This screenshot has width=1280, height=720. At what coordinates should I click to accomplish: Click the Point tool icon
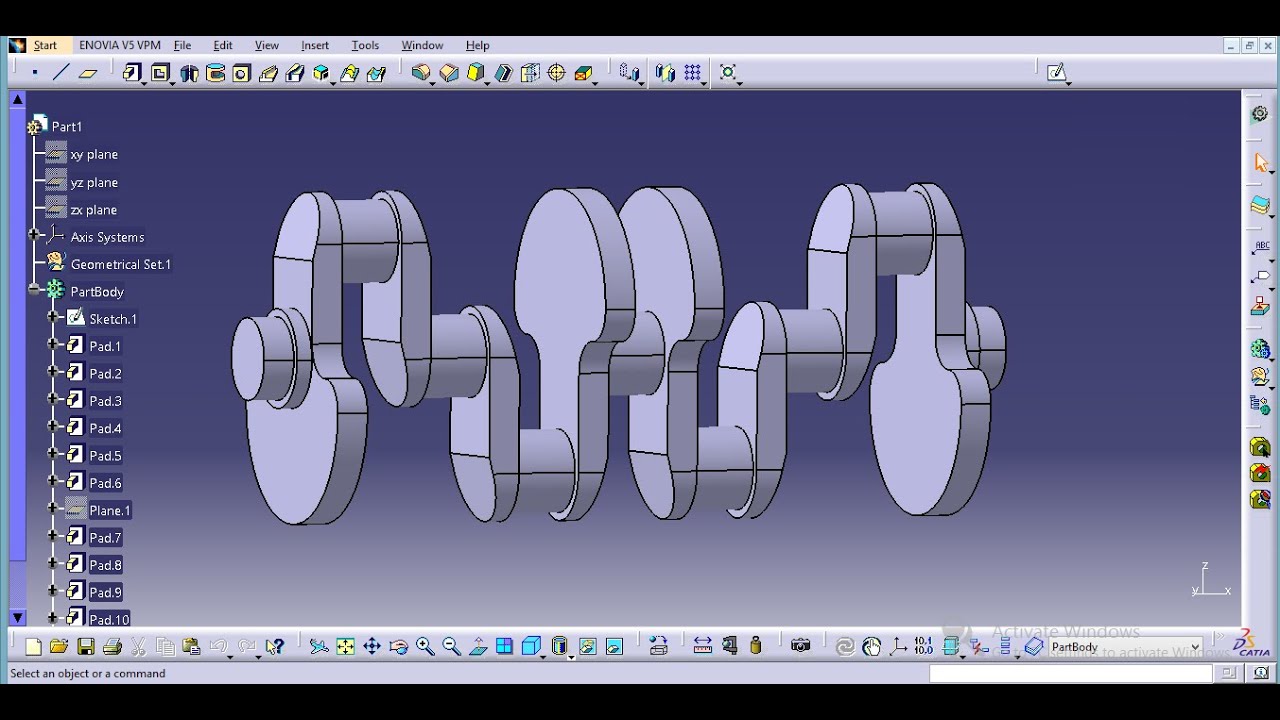35,72
